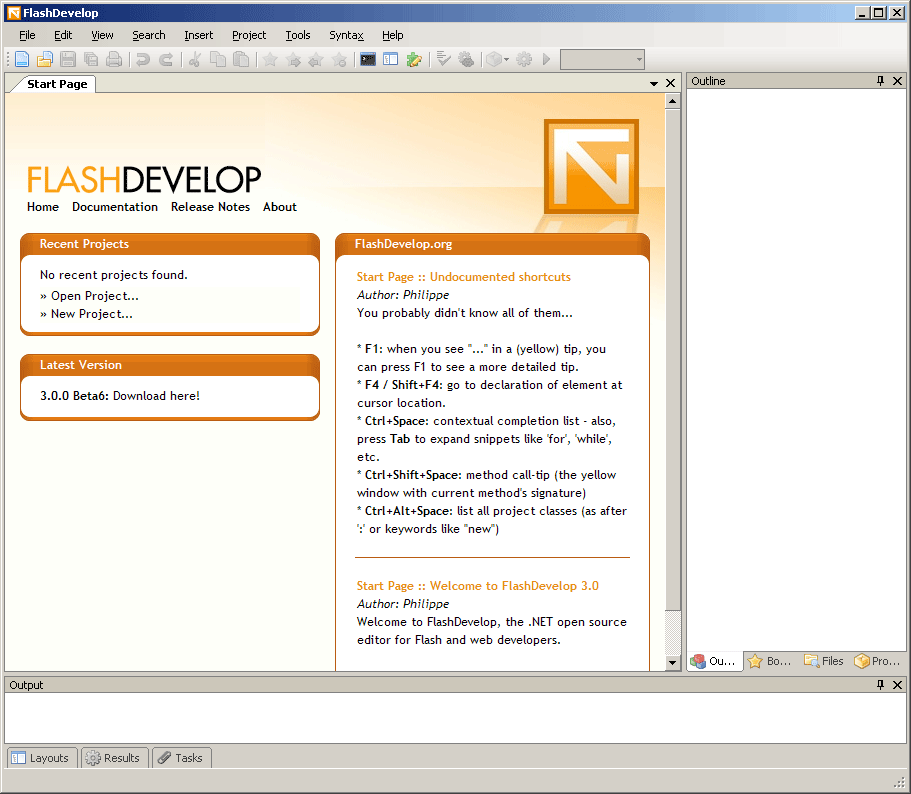911x794 pixels.
Task: Open the Help menu
Action: [393, 35]
